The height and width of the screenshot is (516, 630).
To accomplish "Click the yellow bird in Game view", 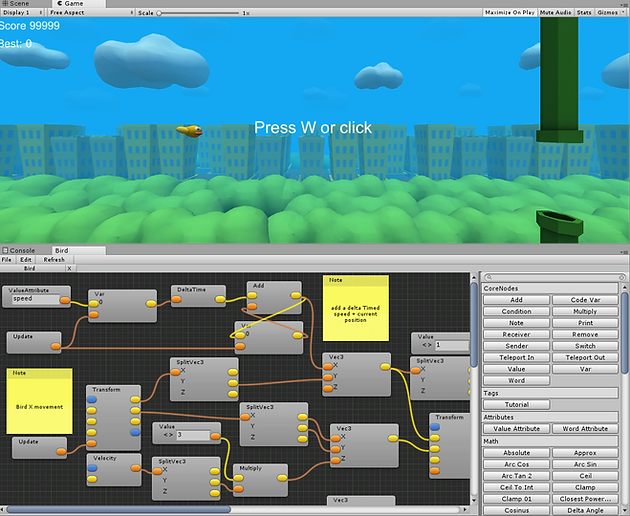I will [189, 131].
